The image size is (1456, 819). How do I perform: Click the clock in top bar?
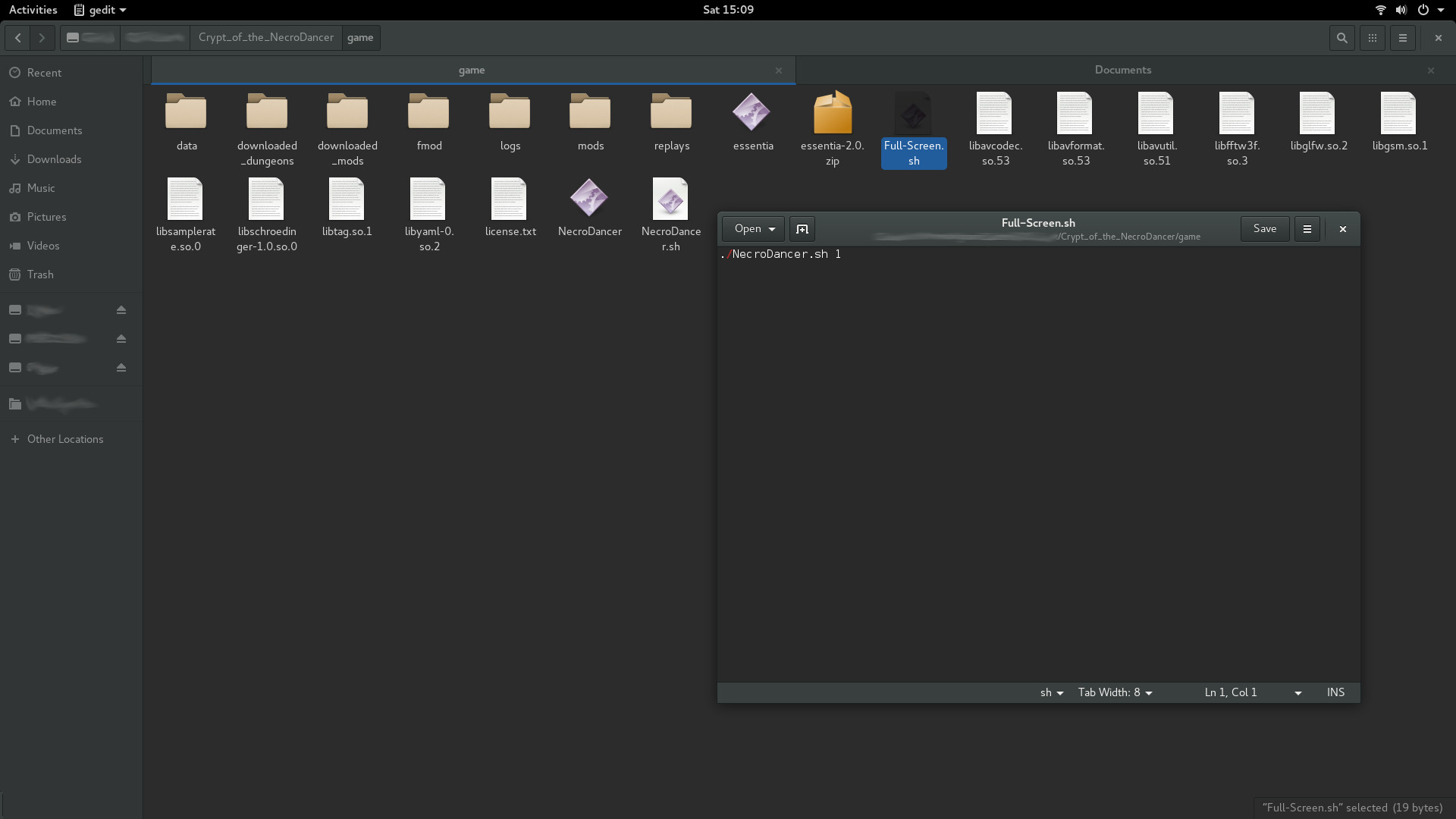pos(728,10)
